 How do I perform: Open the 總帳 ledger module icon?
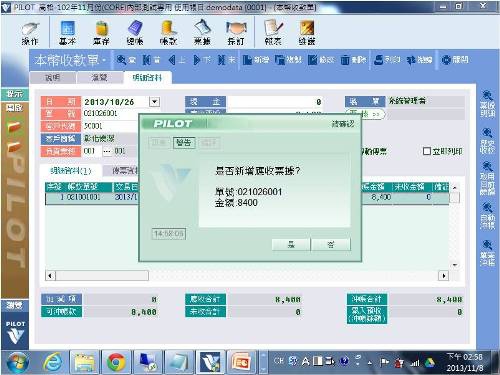(135, 33)
